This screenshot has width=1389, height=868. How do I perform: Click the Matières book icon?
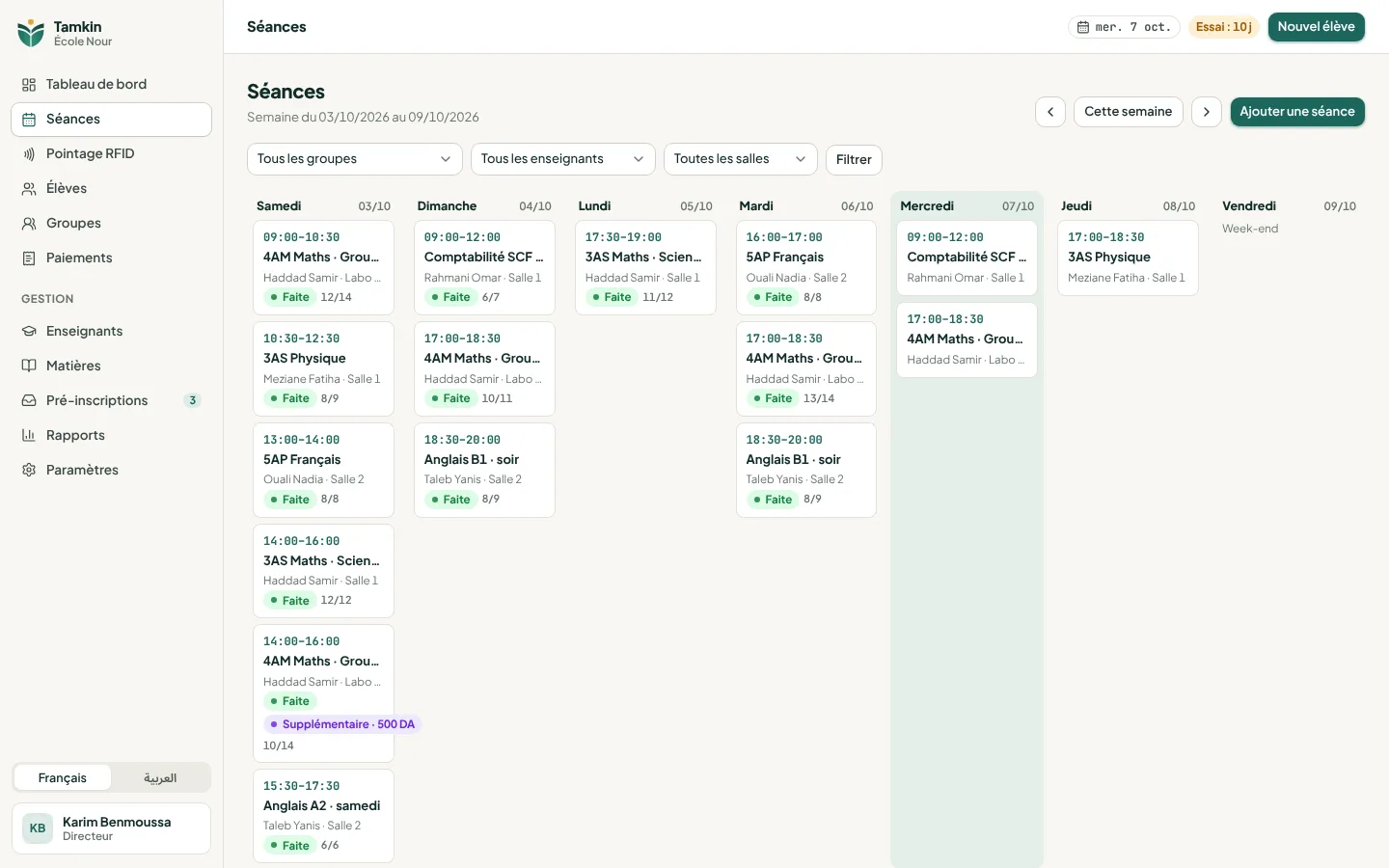[29, 366]
